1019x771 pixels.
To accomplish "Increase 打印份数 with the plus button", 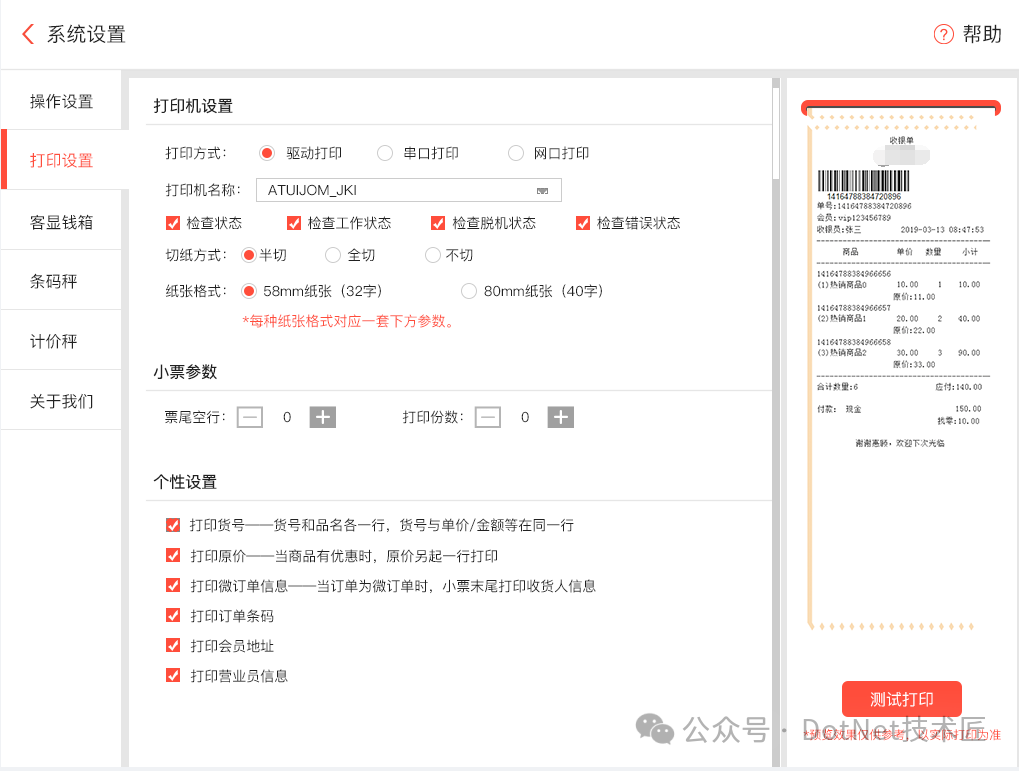I will (561, 417).
